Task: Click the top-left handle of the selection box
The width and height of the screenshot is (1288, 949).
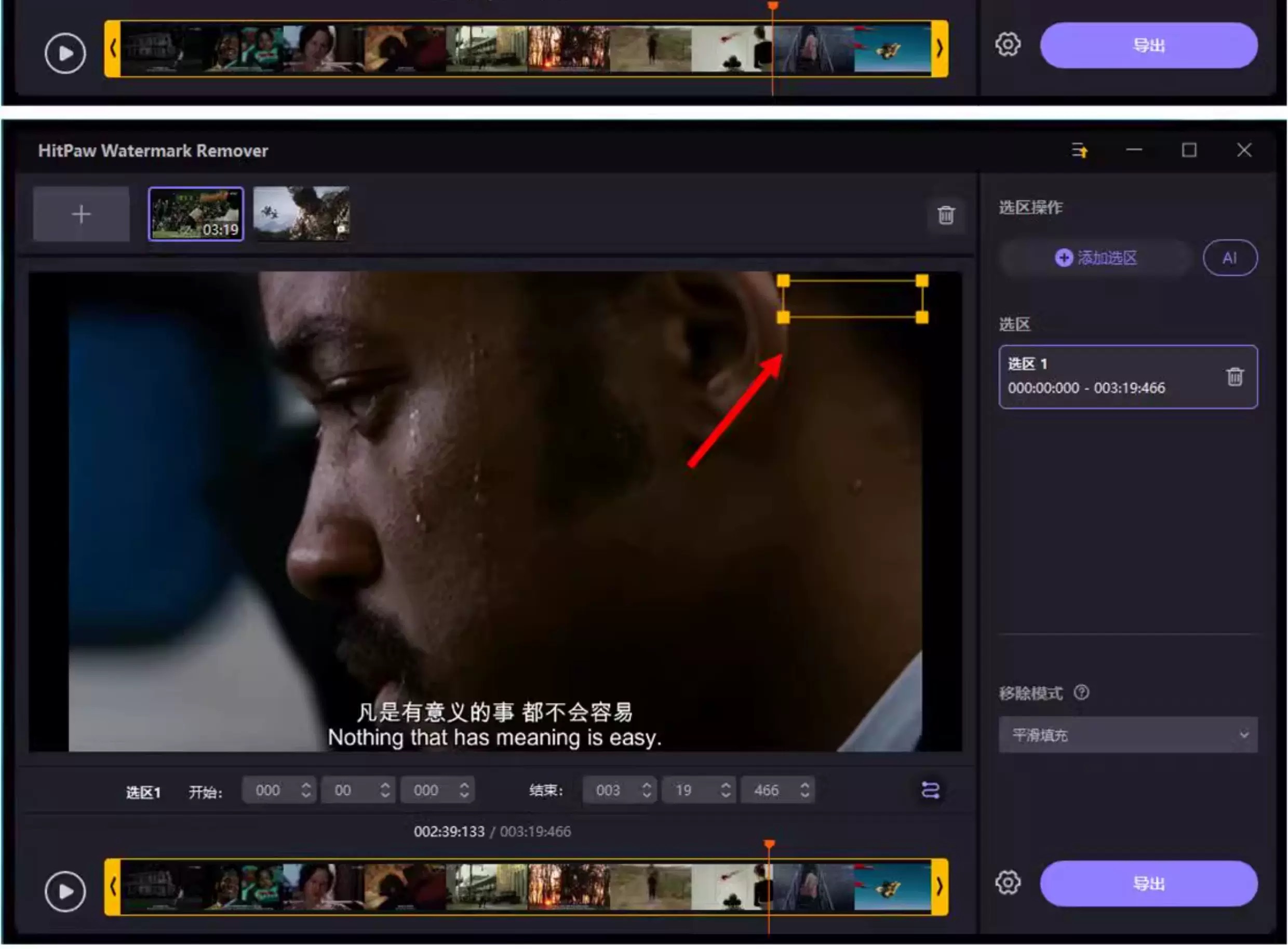Action: pos(783,281)
